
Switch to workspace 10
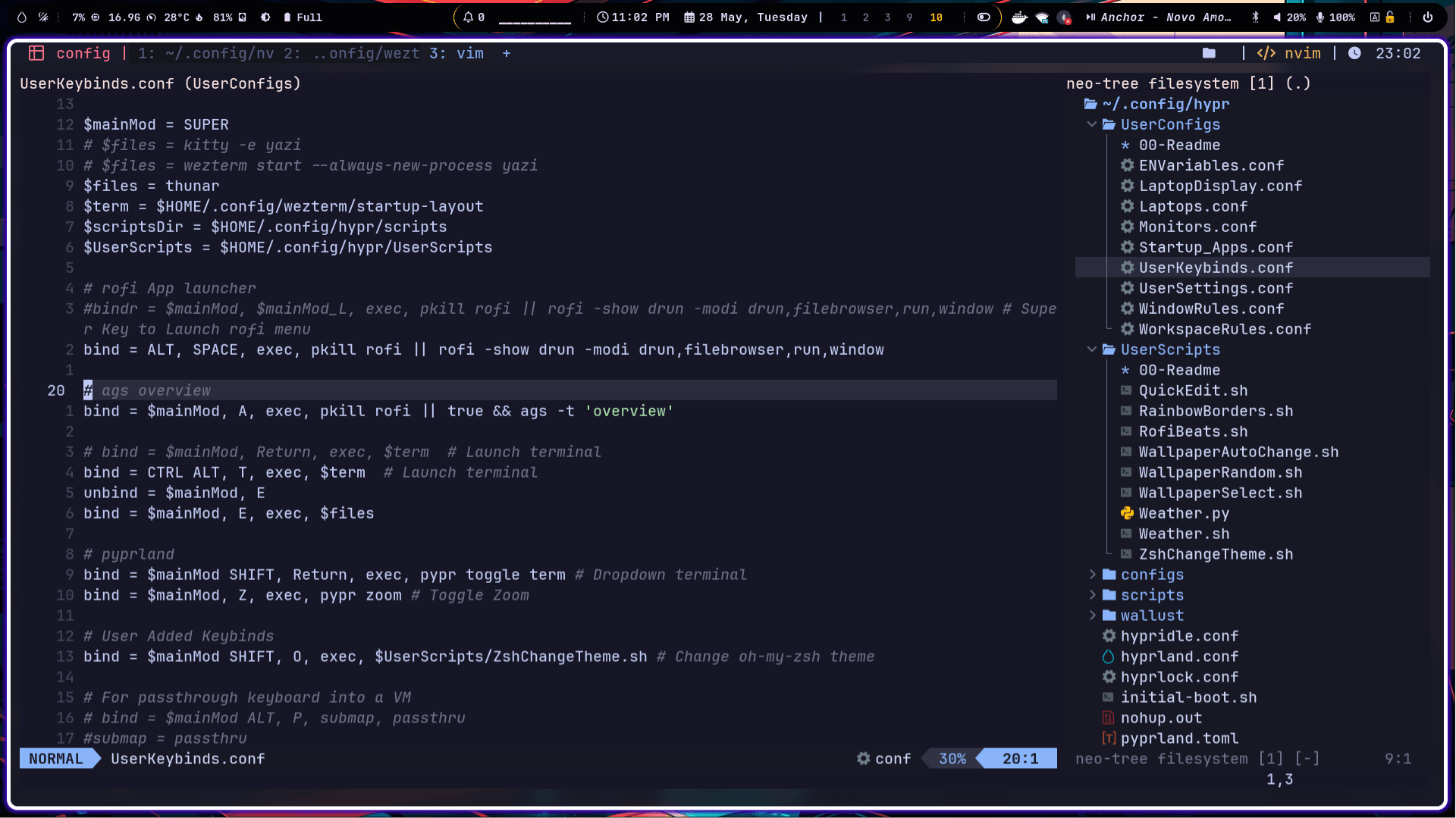tap(936, 17)
